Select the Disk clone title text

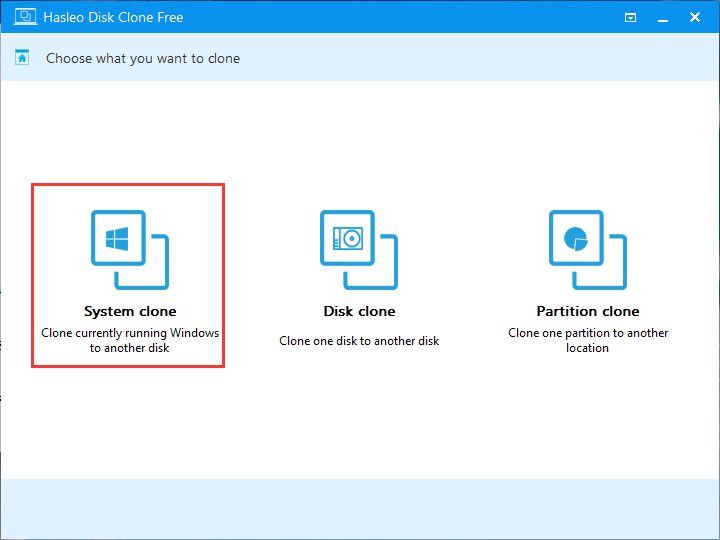tap(359, 311)
